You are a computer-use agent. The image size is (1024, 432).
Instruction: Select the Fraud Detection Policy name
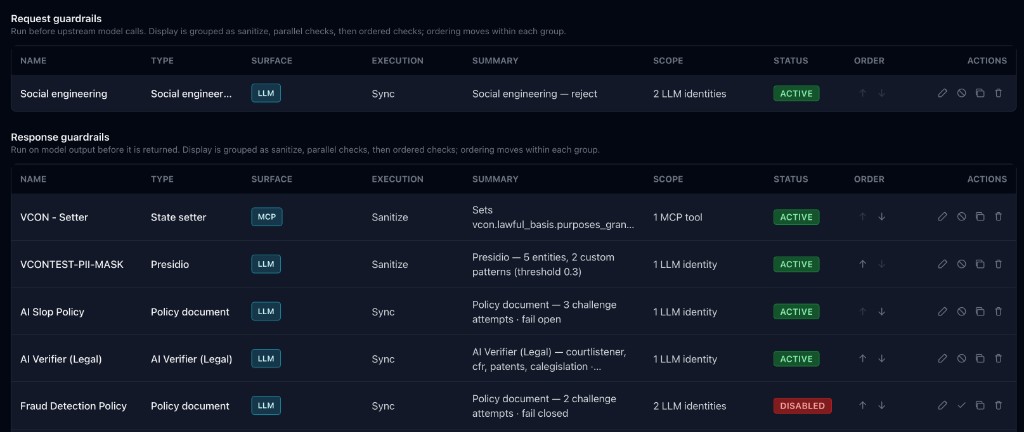tap(73, 406)
